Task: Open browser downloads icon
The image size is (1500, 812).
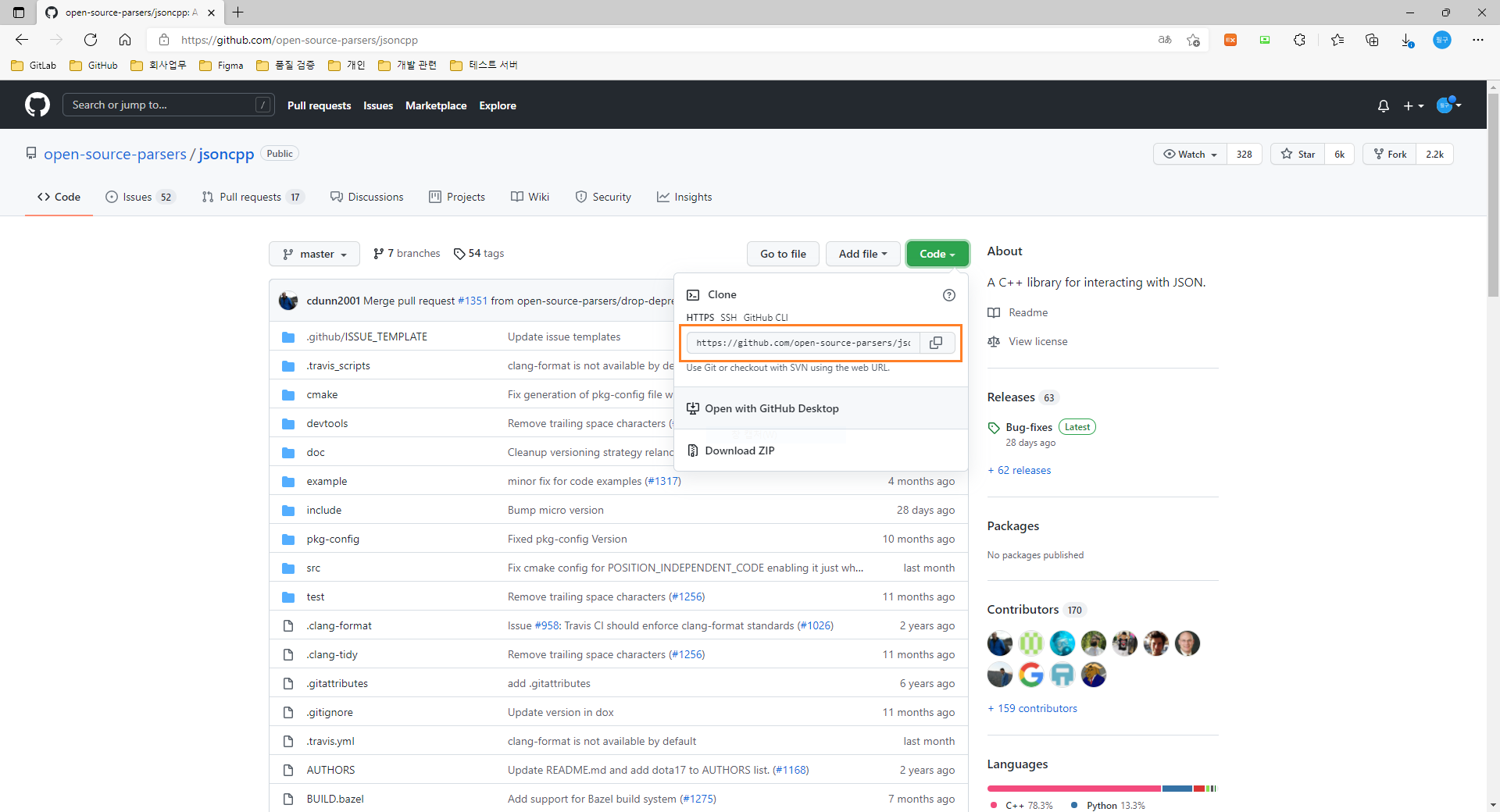Action: [1406, 40]
